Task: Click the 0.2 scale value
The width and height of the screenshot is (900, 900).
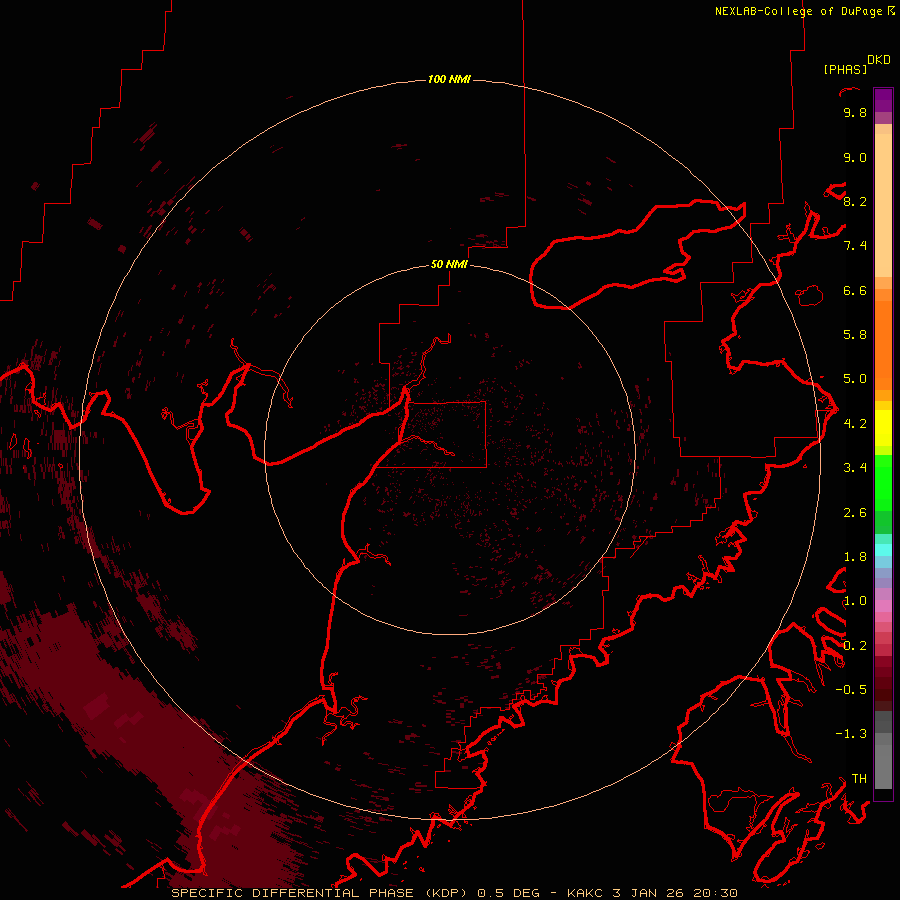Action: click(855, 646)
